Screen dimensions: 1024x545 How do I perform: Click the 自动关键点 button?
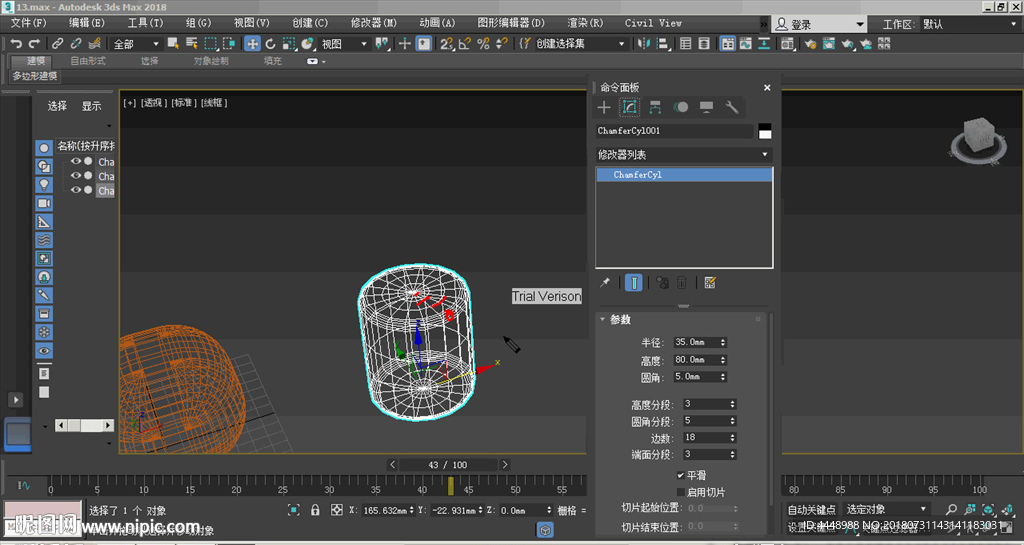pos(811,510)
